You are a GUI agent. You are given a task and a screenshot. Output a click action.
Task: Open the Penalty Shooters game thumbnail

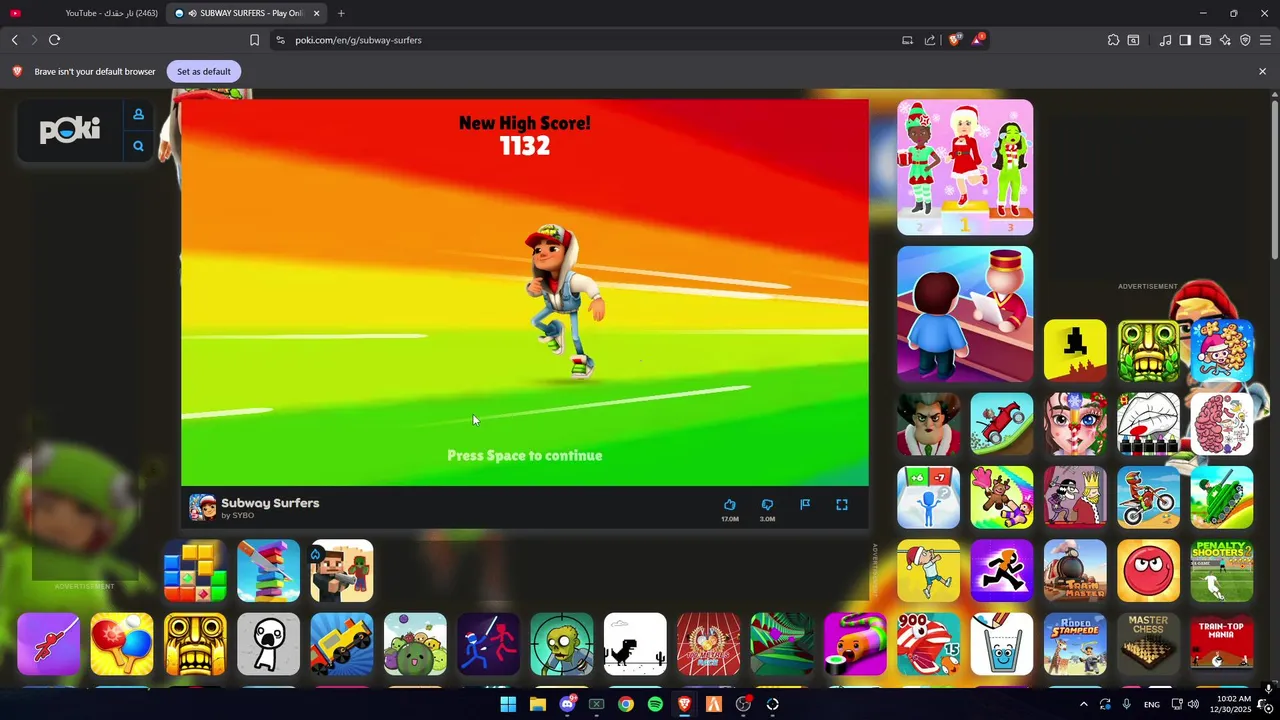(1222, 571)
